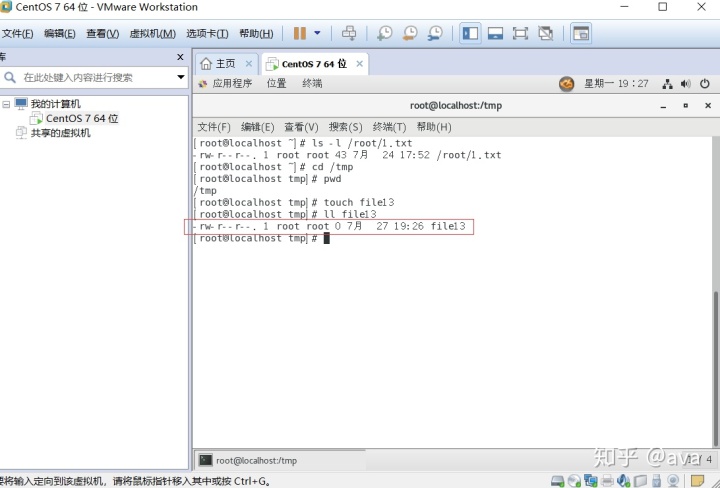Collapse the 我的计算机 tree node
This screenshot has height=488, width=720.
tap(6, 104)
